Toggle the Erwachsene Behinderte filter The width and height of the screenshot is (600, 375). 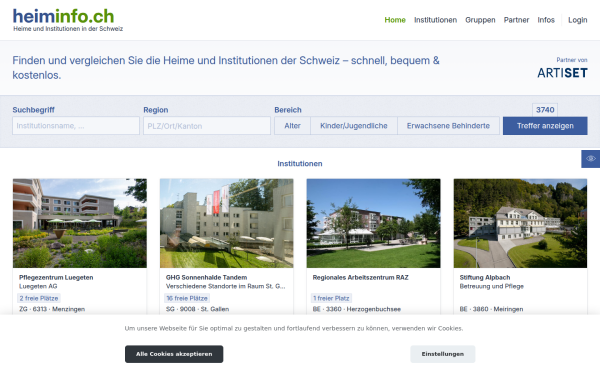448,126
